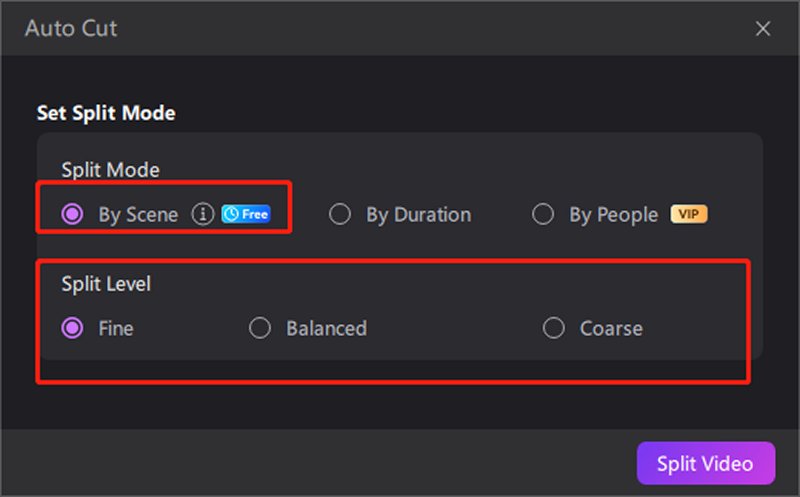800x497 pixels.
Task: Click the info icon beside By Scene
Action: (203, 214)
